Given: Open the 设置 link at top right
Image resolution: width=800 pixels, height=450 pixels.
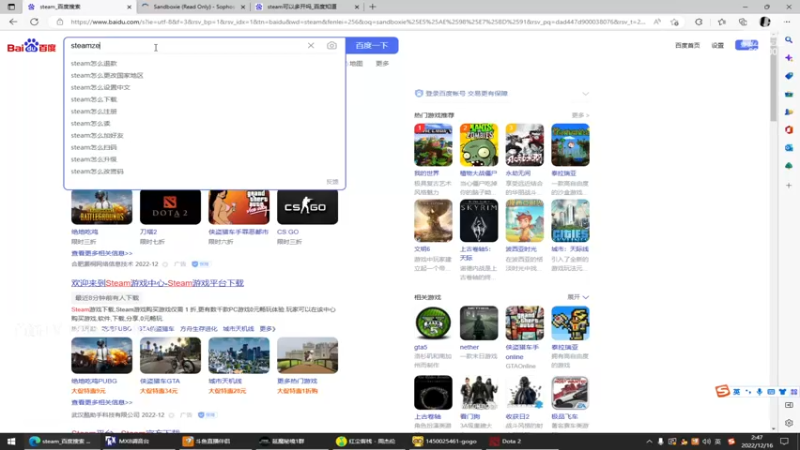Looking at the screenshot, I should (x=717, y=45).
